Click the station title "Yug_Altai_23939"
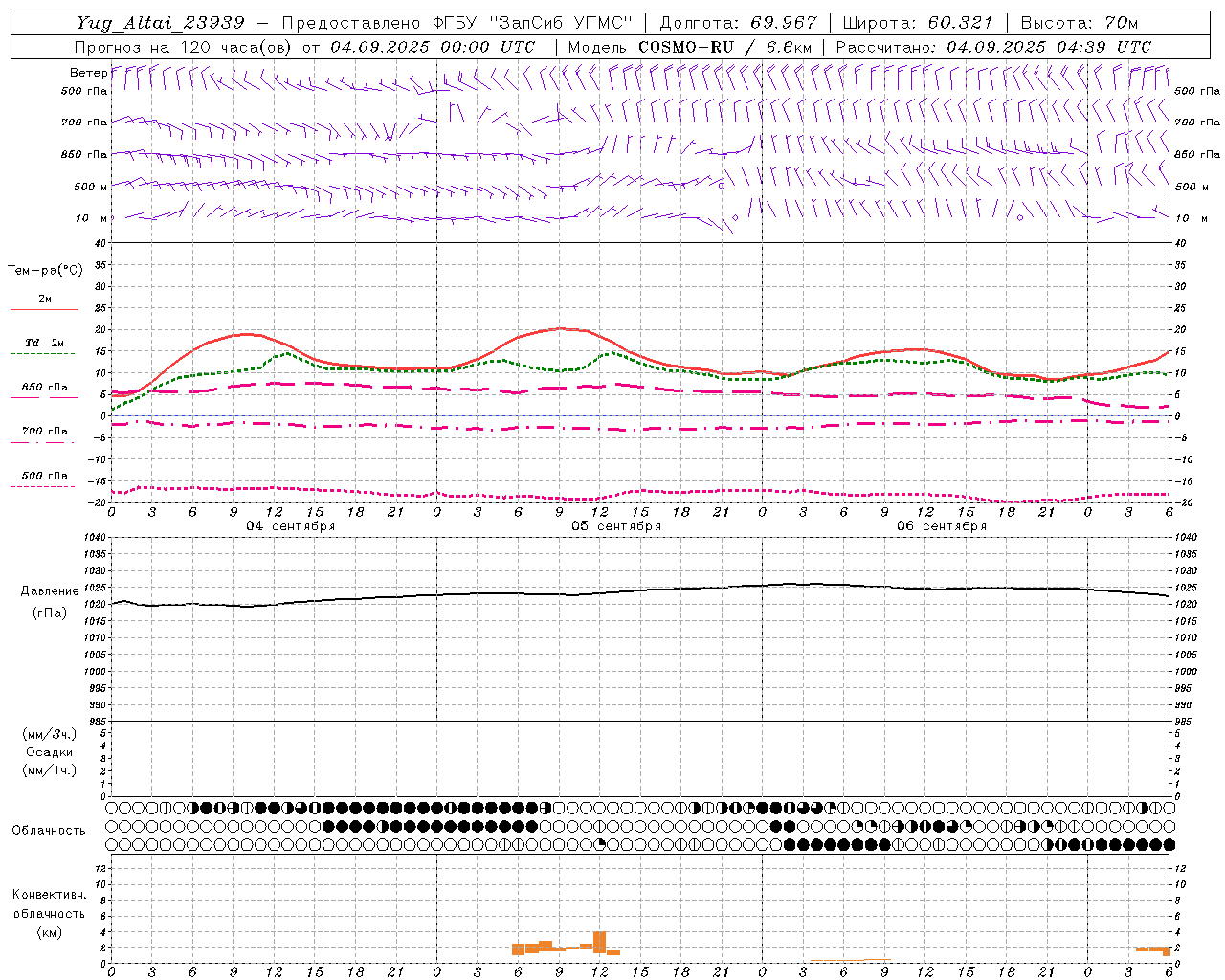 click(x=161, y=23)
